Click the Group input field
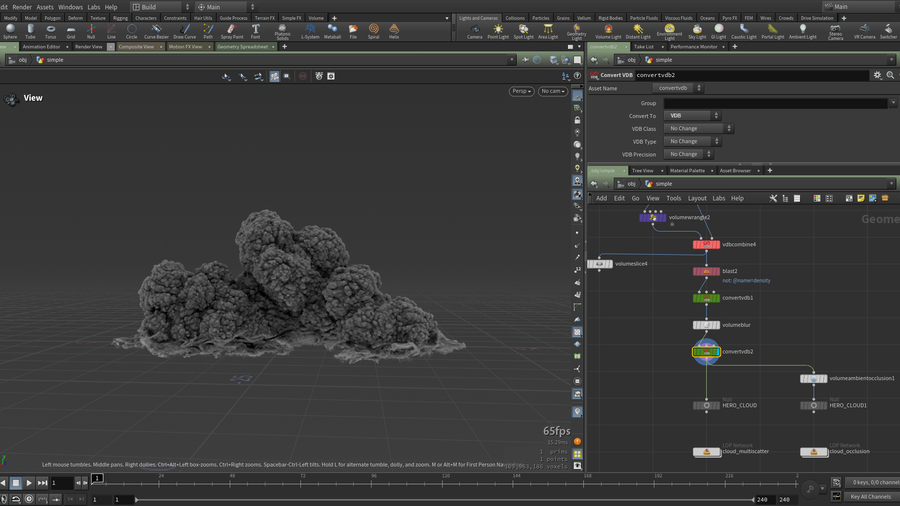Viewport: 900px width, 506px height. (775, 103)
